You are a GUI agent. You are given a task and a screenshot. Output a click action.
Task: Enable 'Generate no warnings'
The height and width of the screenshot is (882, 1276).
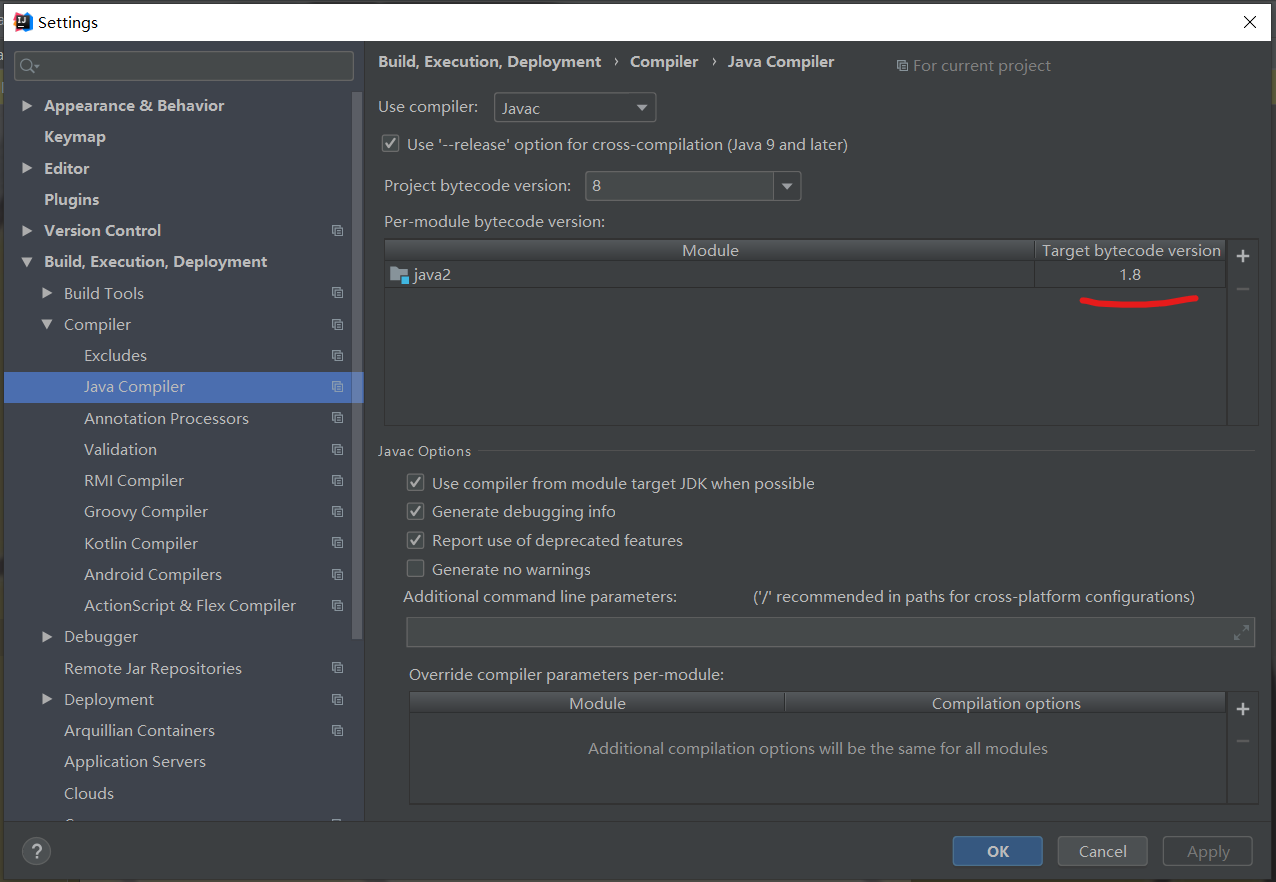[415, 568]
